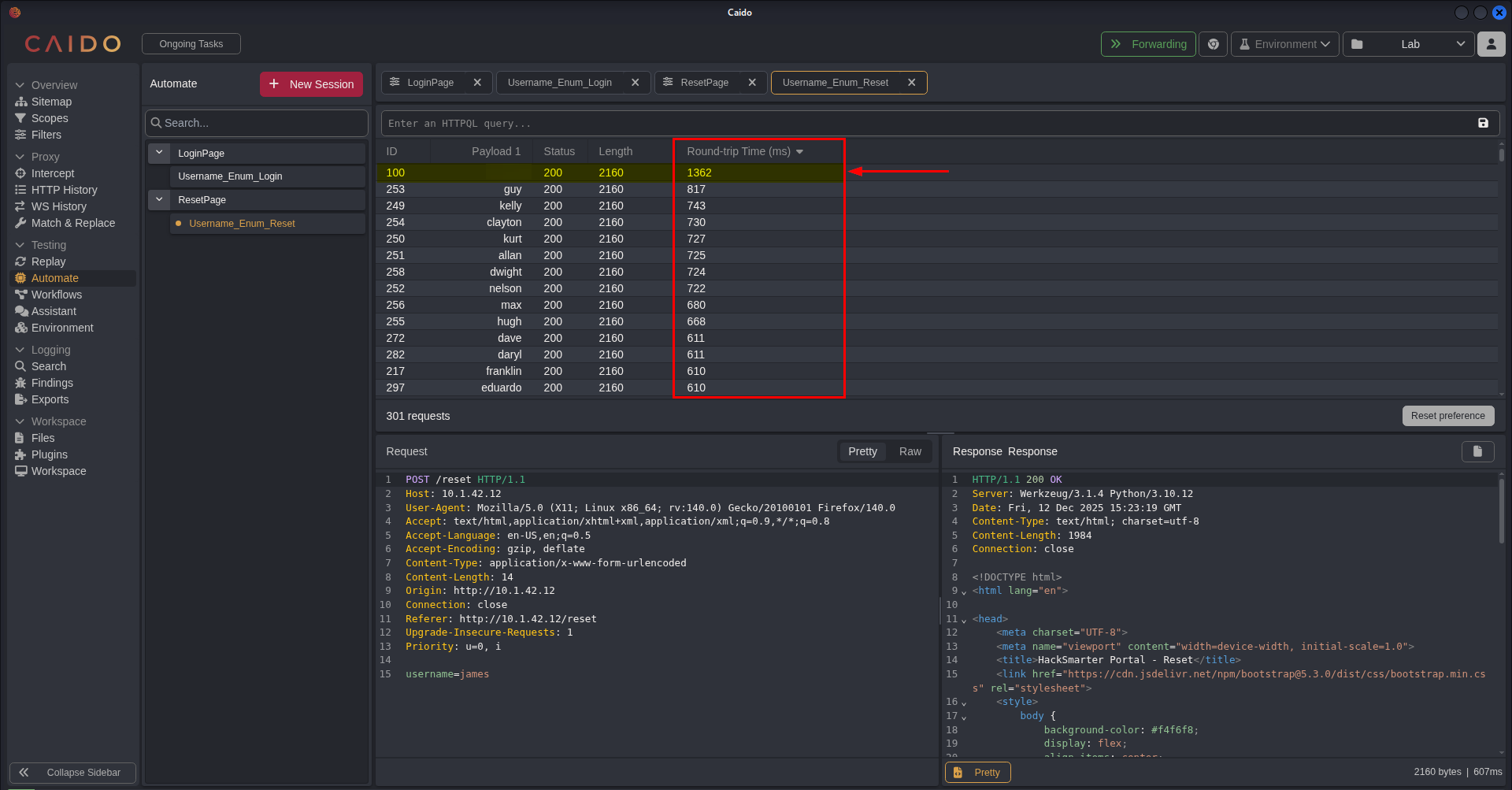1512x790 pixels.
Task: Switch to the Username_Enum_Login tab
Action: (x=559, y=83)
